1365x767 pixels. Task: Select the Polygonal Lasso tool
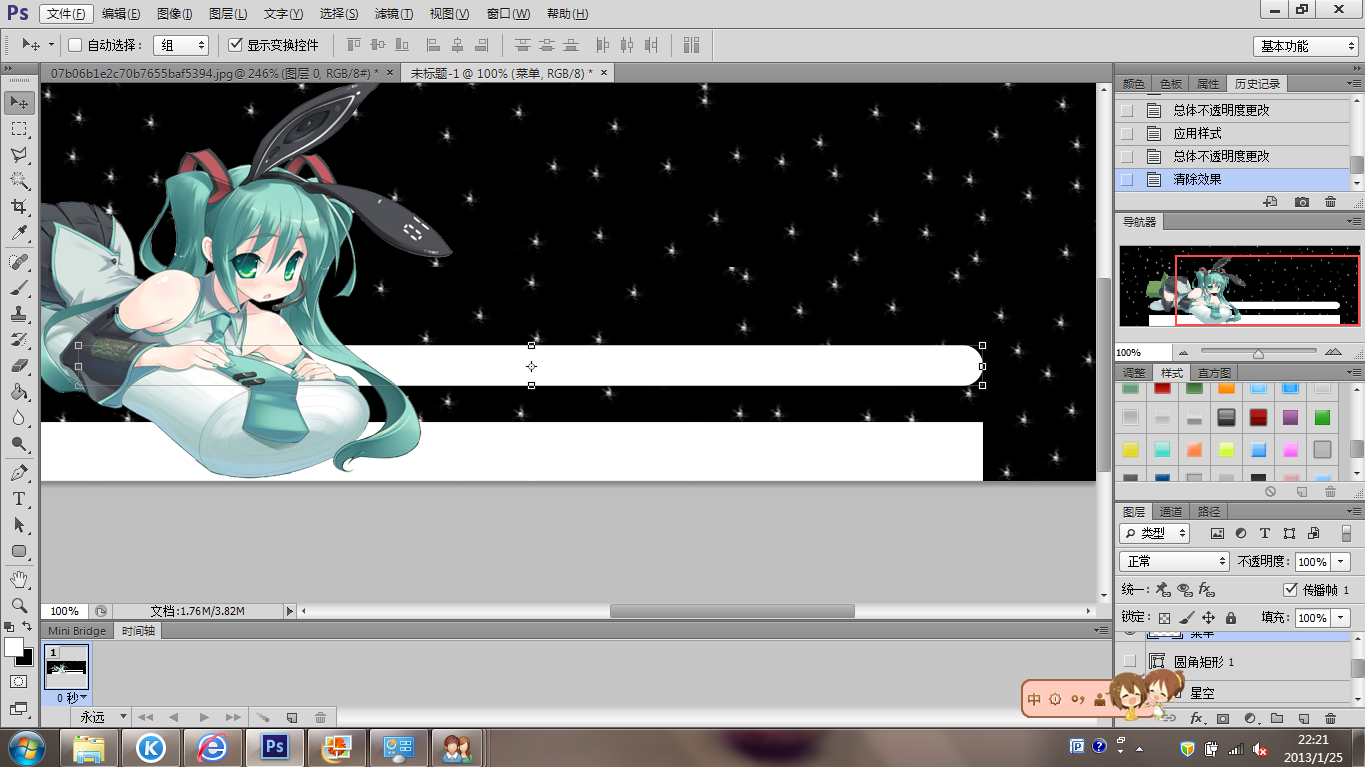click(x=19, y=155)
